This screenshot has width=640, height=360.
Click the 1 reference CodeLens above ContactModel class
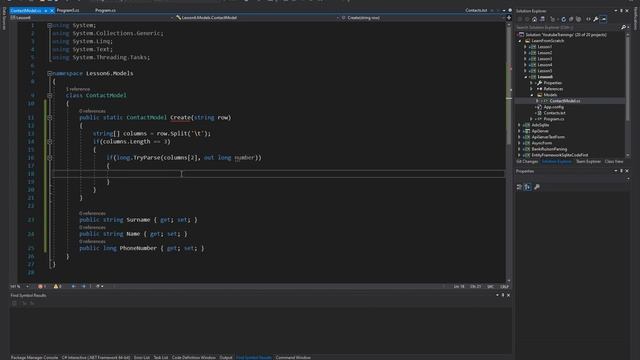tap(78, 89)
